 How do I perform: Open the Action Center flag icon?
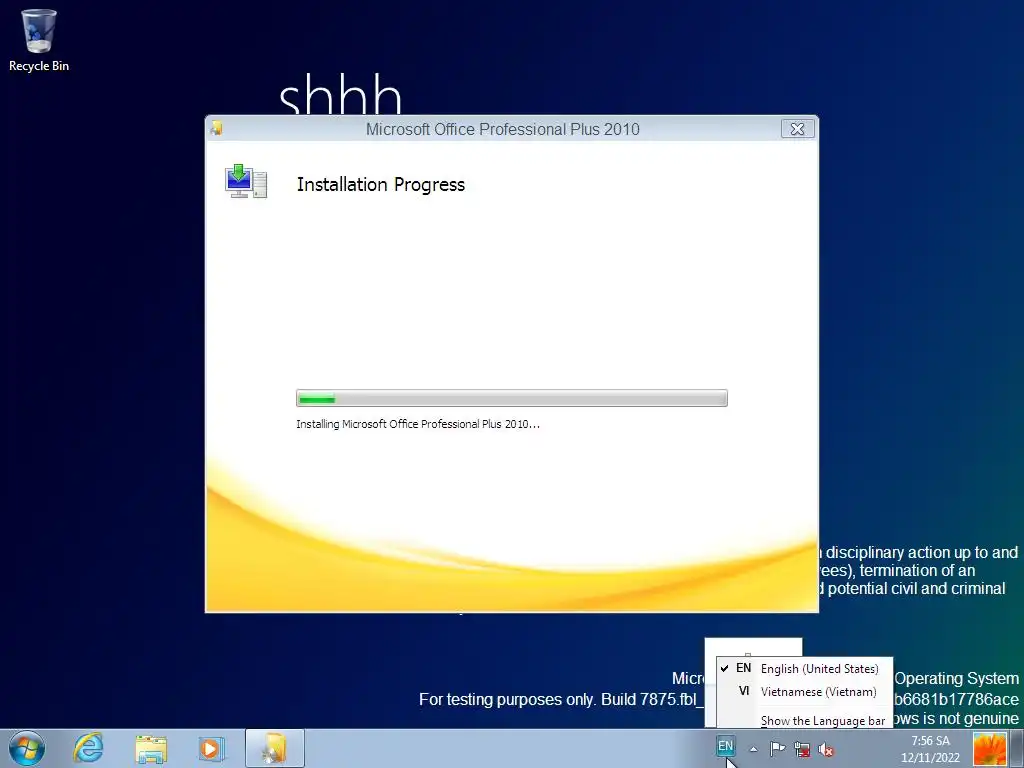click(777, 749)
